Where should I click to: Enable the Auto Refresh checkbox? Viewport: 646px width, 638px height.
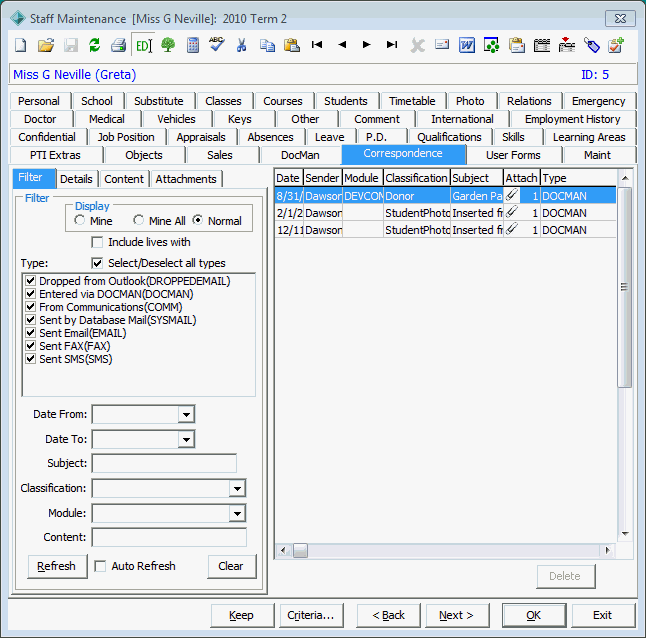click(x=100, y=566)
